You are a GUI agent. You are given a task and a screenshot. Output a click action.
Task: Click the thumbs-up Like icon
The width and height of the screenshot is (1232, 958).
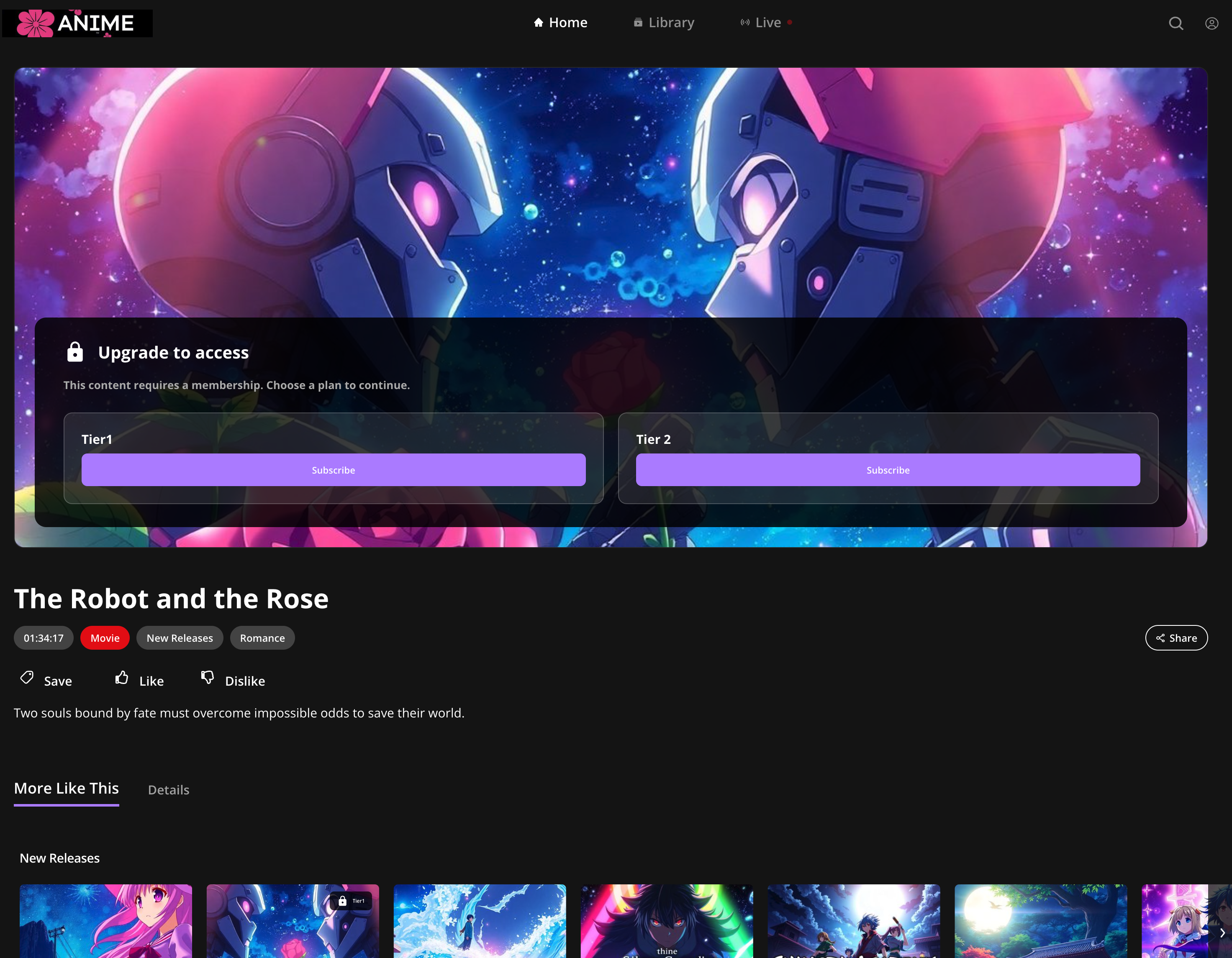[x=122, y=678]
